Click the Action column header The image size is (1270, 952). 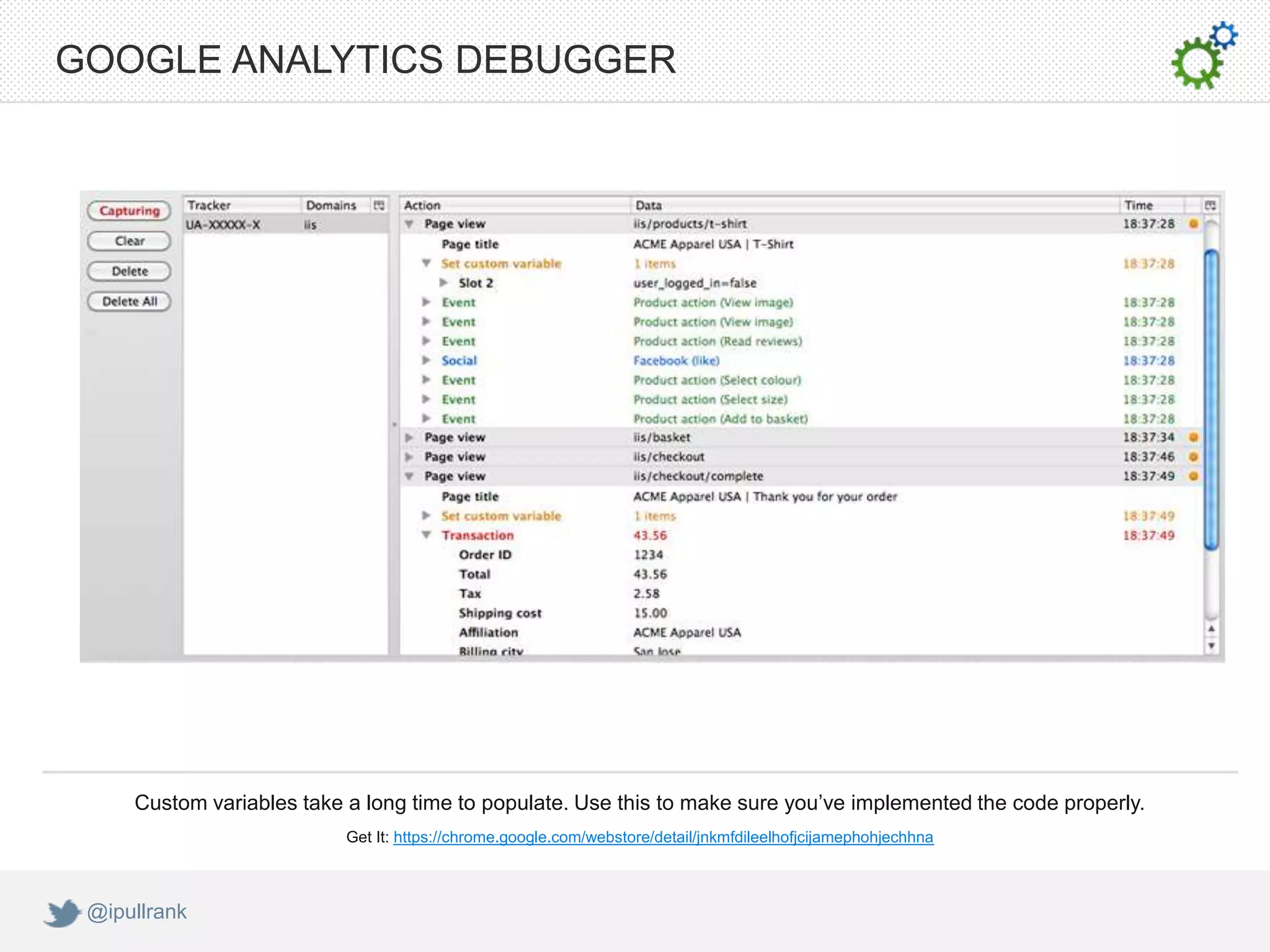(x=515, y=205)
